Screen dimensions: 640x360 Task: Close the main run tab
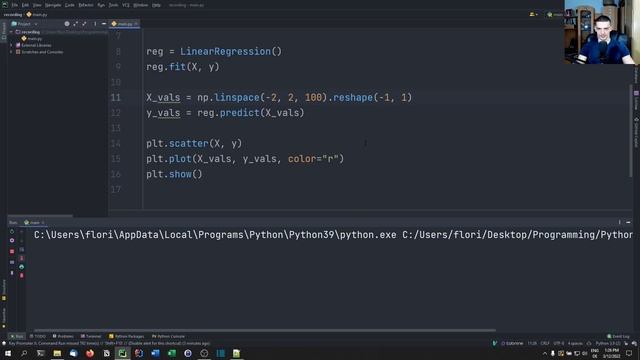(43, 222)
